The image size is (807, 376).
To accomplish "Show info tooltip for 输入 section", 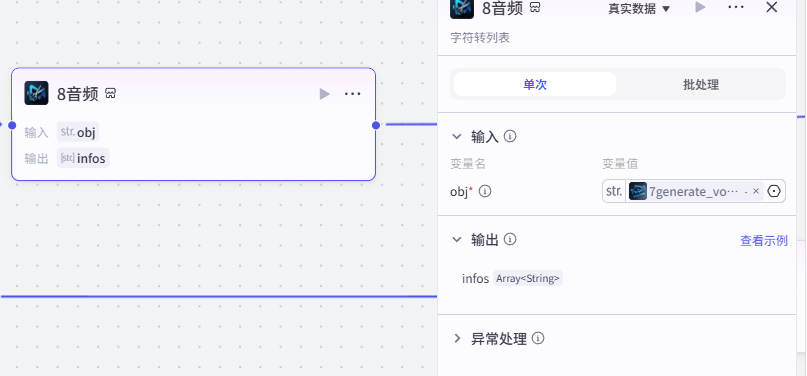I will [x=510, y=136].
